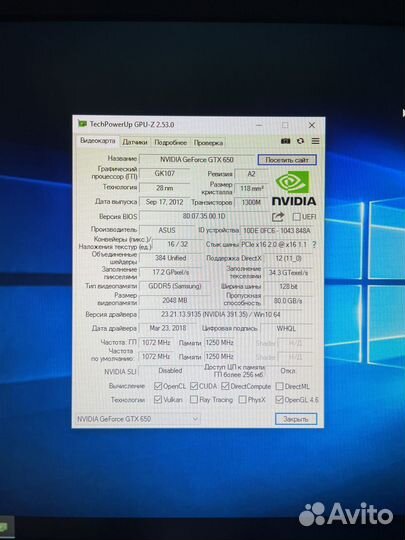Image resolution: width=405 pixels, height=540 pixels.
Task: Click the current GPU clock 1072 MHz field
Action: pos(156,342)
